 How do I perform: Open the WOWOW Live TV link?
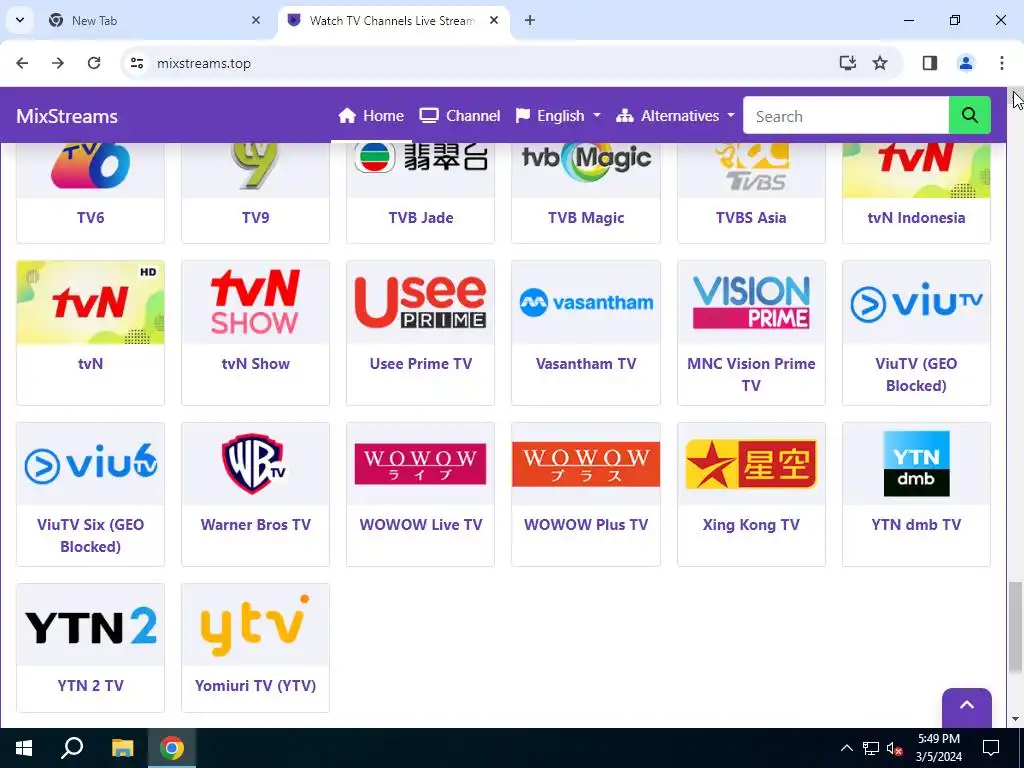pos(421,524)
